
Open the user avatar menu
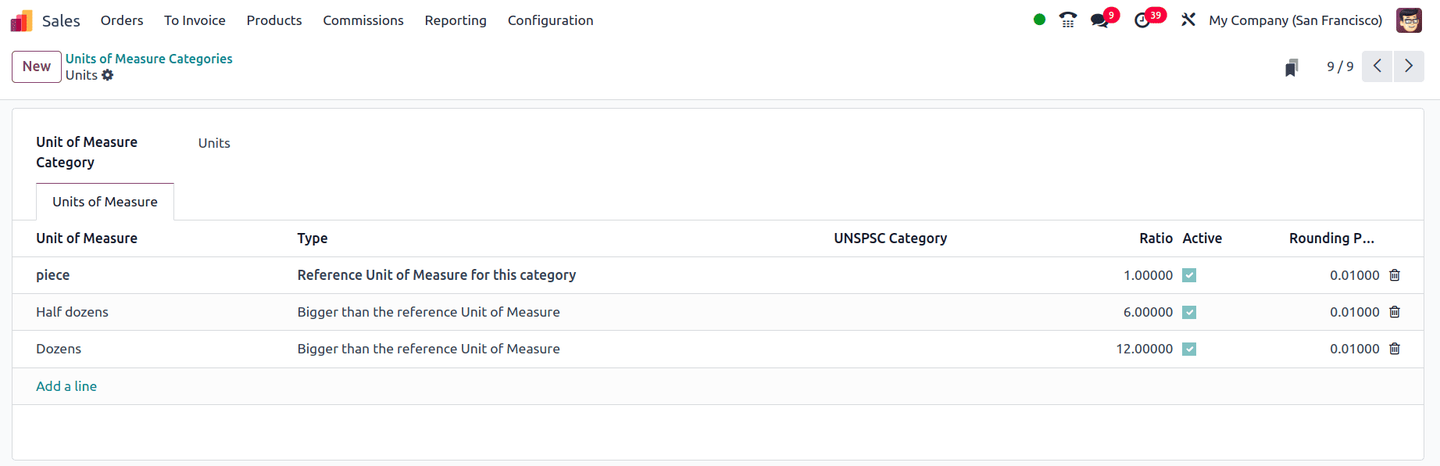tap(1409, 20)
